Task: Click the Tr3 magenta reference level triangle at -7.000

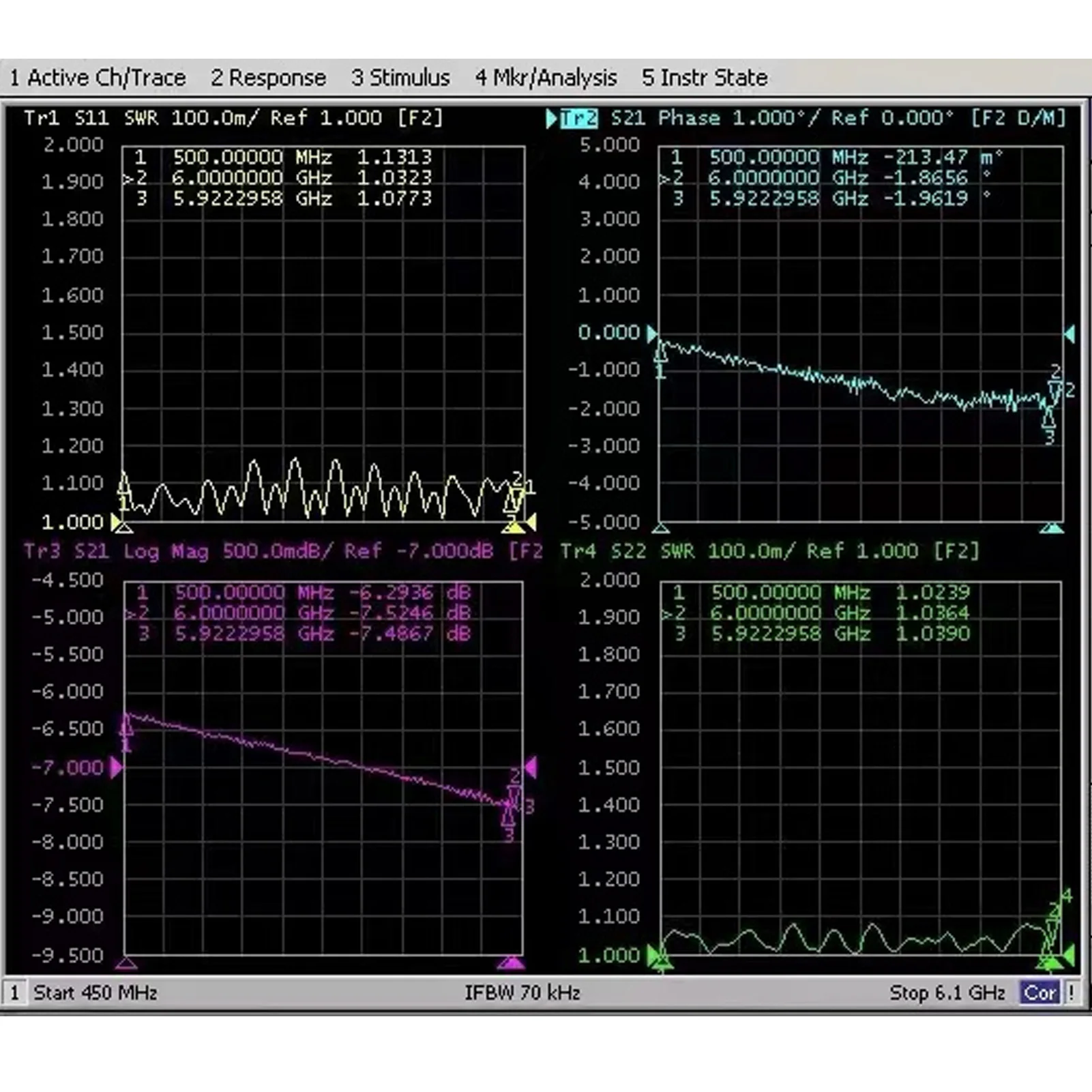Action: click(116, 768)
